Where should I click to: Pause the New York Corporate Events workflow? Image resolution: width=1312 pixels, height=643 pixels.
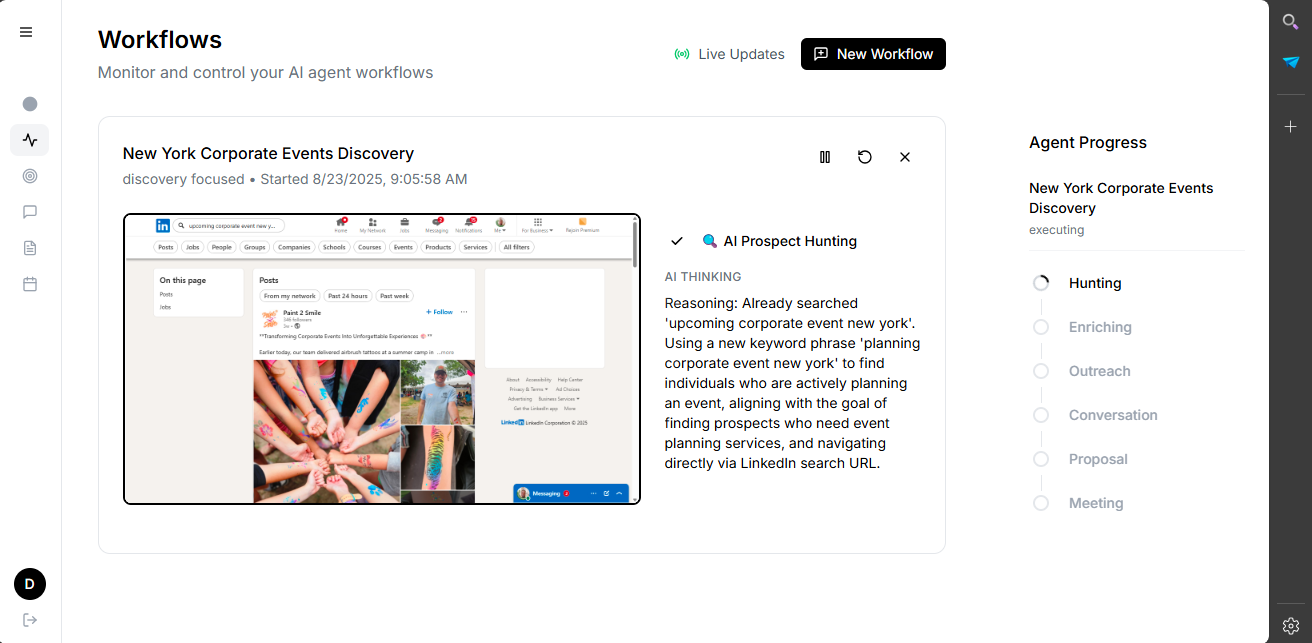point(825,157)
